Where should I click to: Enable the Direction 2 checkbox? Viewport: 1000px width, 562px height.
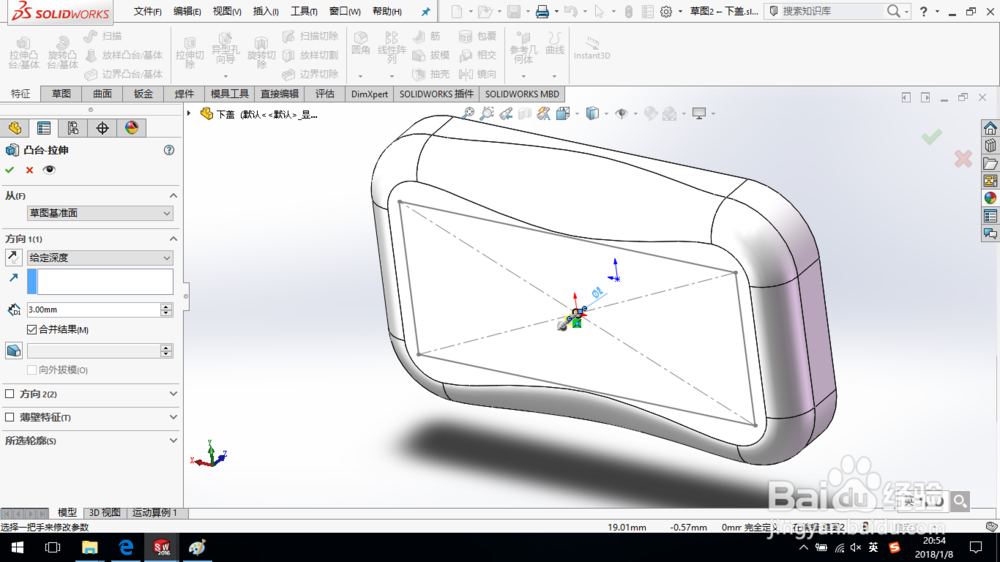point(10,394)
